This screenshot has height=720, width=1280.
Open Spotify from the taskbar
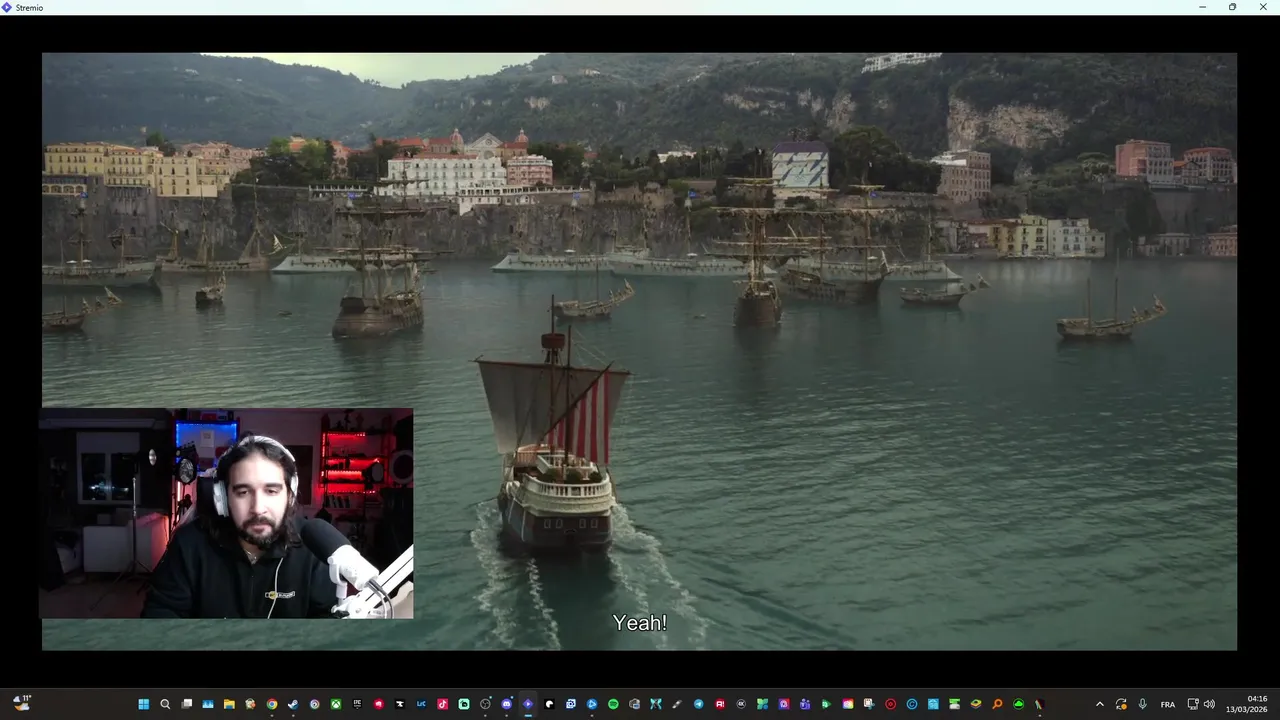[613, 704]
